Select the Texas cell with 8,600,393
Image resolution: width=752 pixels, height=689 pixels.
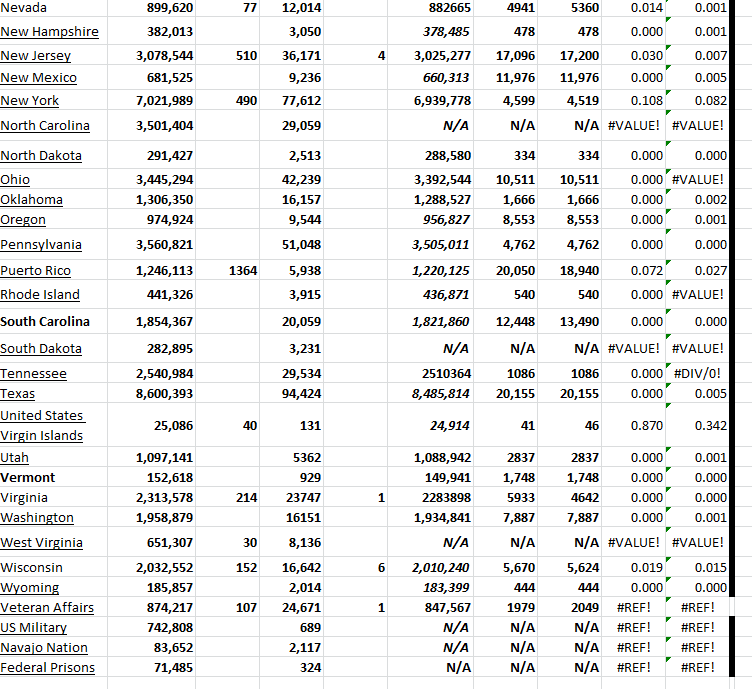pyautogui.click(x=164, y=394)
